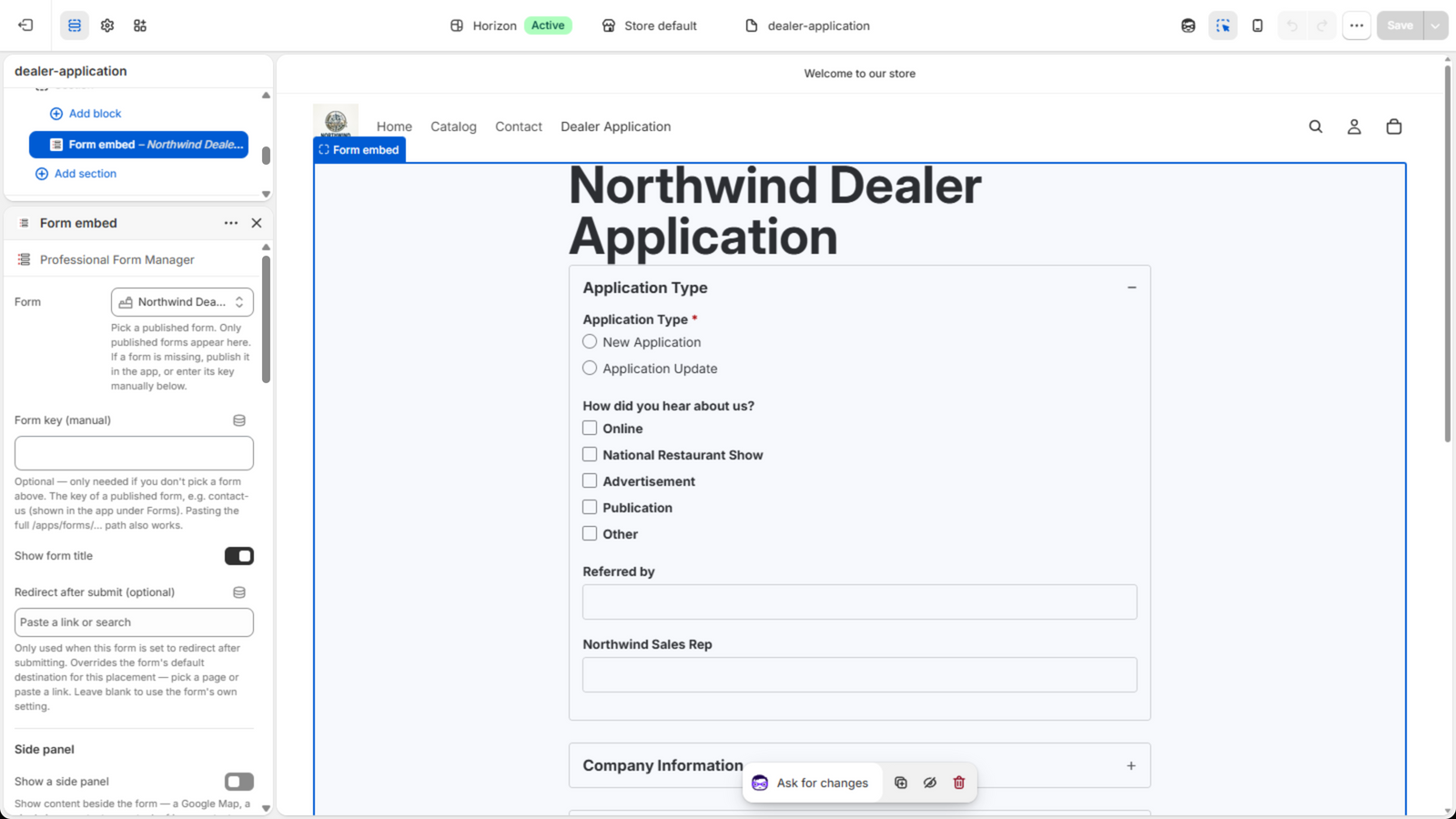This screenshot has height=819, width=1456.
Task: Delete block with red trash icon
Action: [x=959, y=783]
